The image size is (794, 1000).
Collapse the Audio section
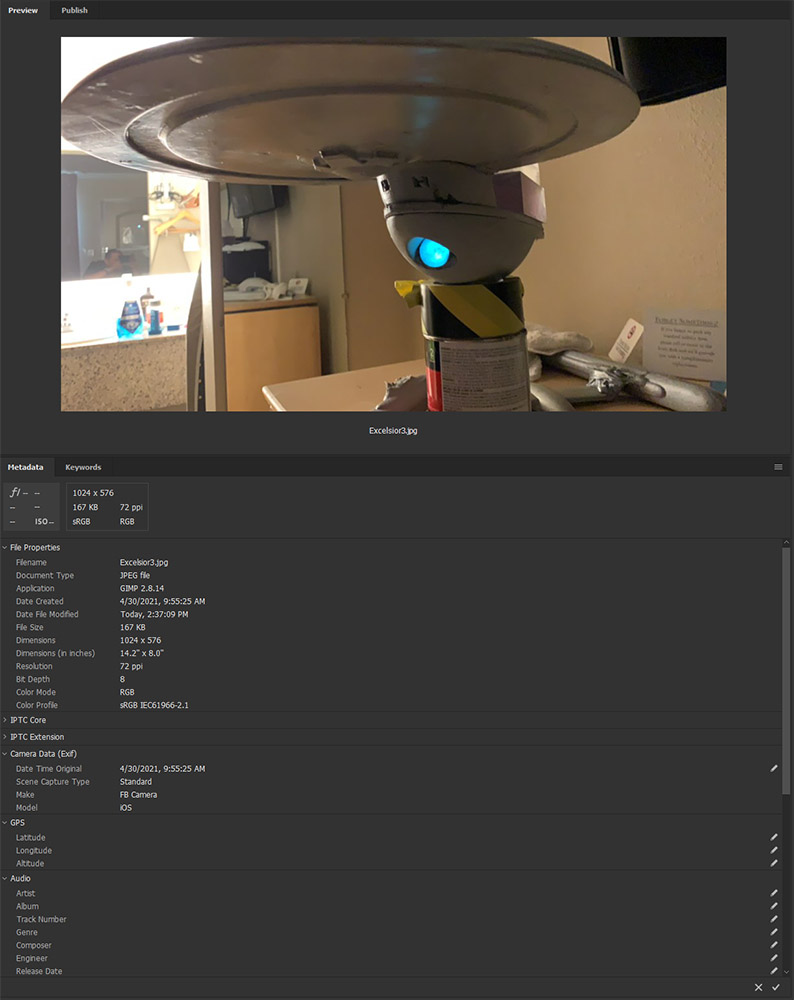[x=5, y=878]
